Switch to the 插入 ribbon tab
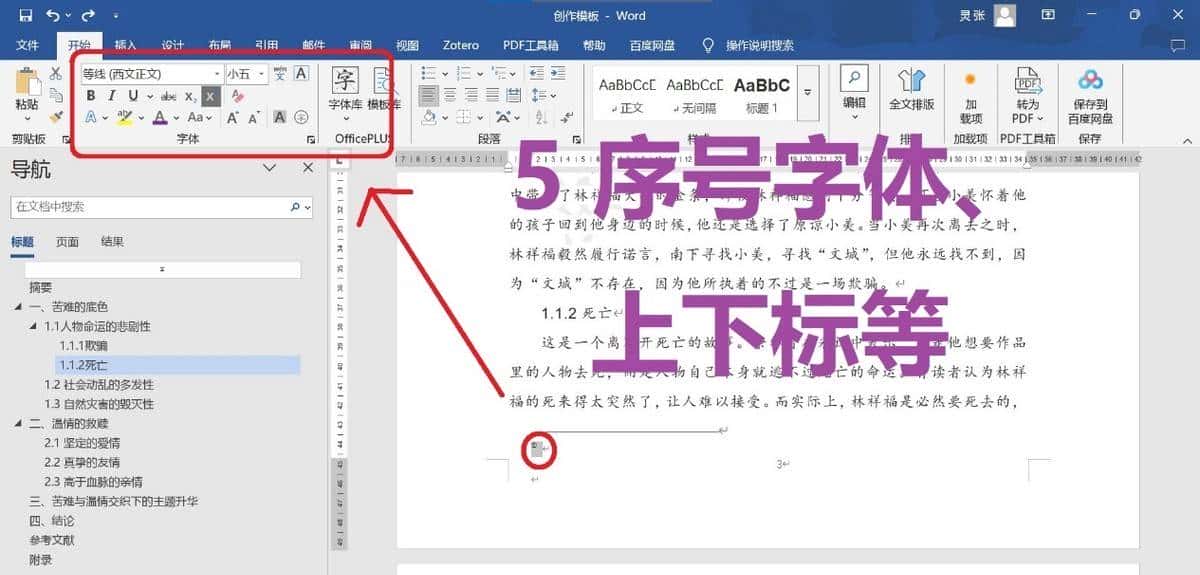This screenshot has height=575, width=1200. pyautogui.click(x=125, y=45)
